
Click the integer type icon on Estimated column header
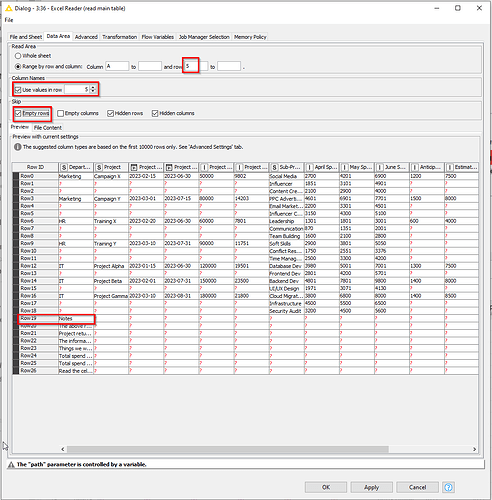450,167
